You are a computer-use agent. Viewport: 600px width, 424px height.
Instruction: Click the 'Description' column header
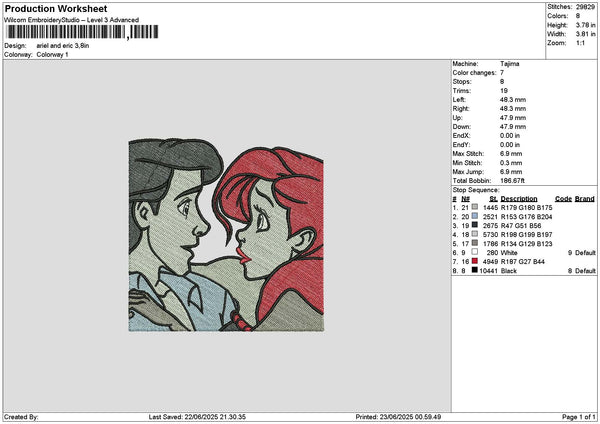519,199
